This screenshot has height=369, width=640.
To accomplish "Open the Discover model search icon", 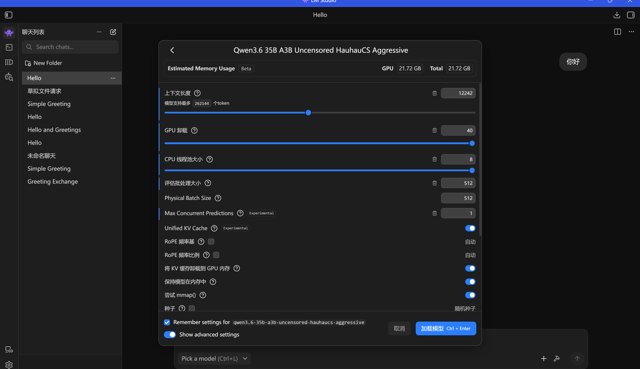I will coord(9,77).
